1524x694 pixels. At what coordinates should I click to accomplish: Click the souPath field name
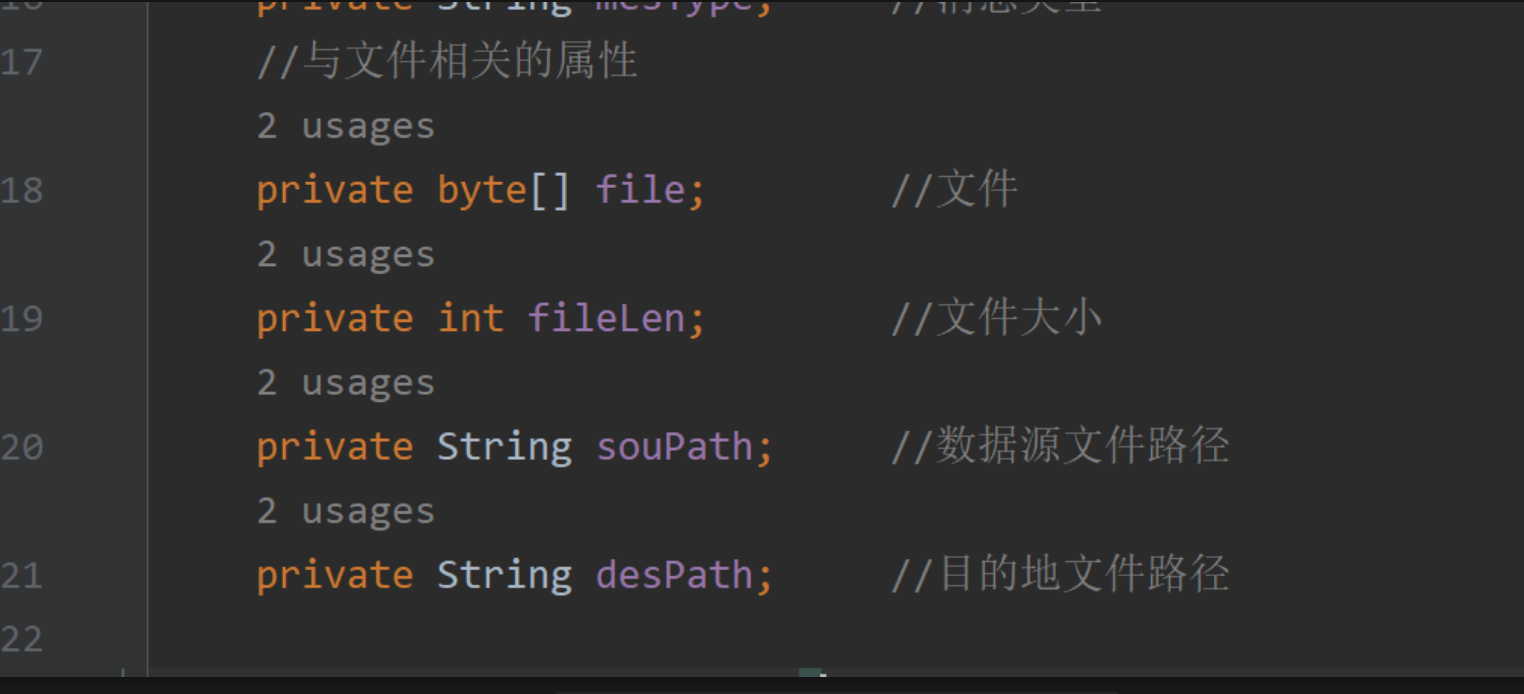click(x=674, y=446)
